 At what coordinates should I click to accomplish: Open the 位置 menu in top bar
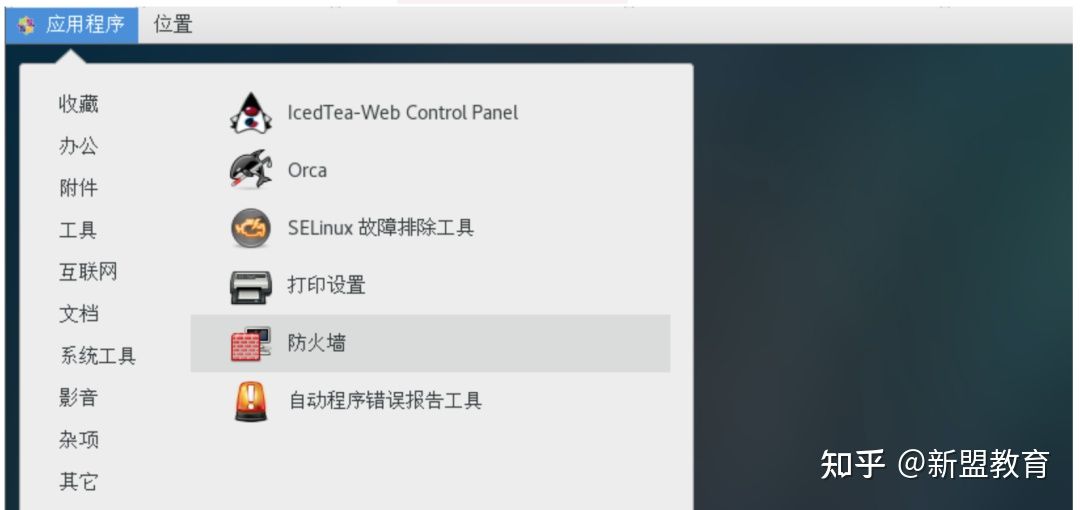pyautogui.click(x=173, y=25)
